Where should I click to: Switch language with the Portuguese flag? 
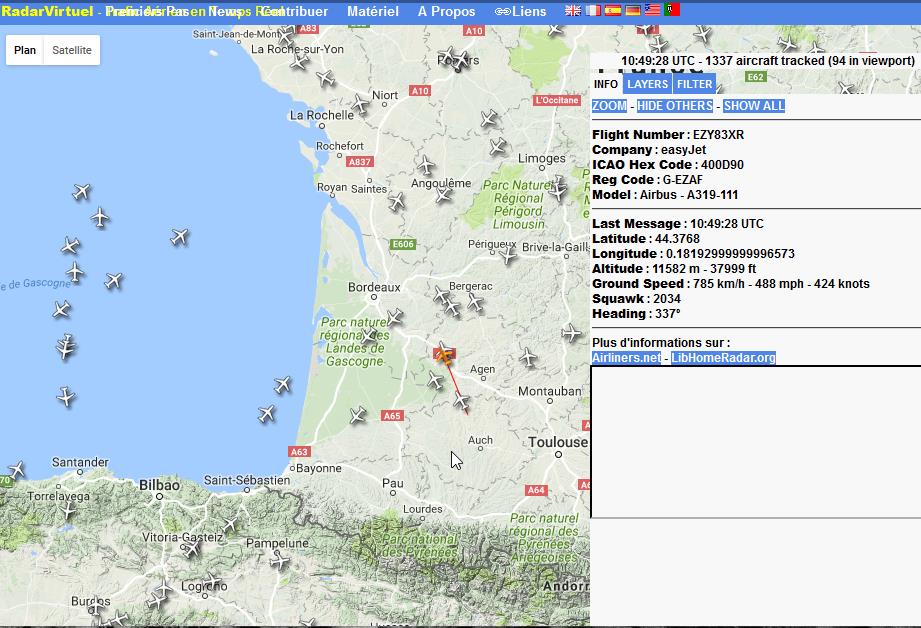[673, 10]
